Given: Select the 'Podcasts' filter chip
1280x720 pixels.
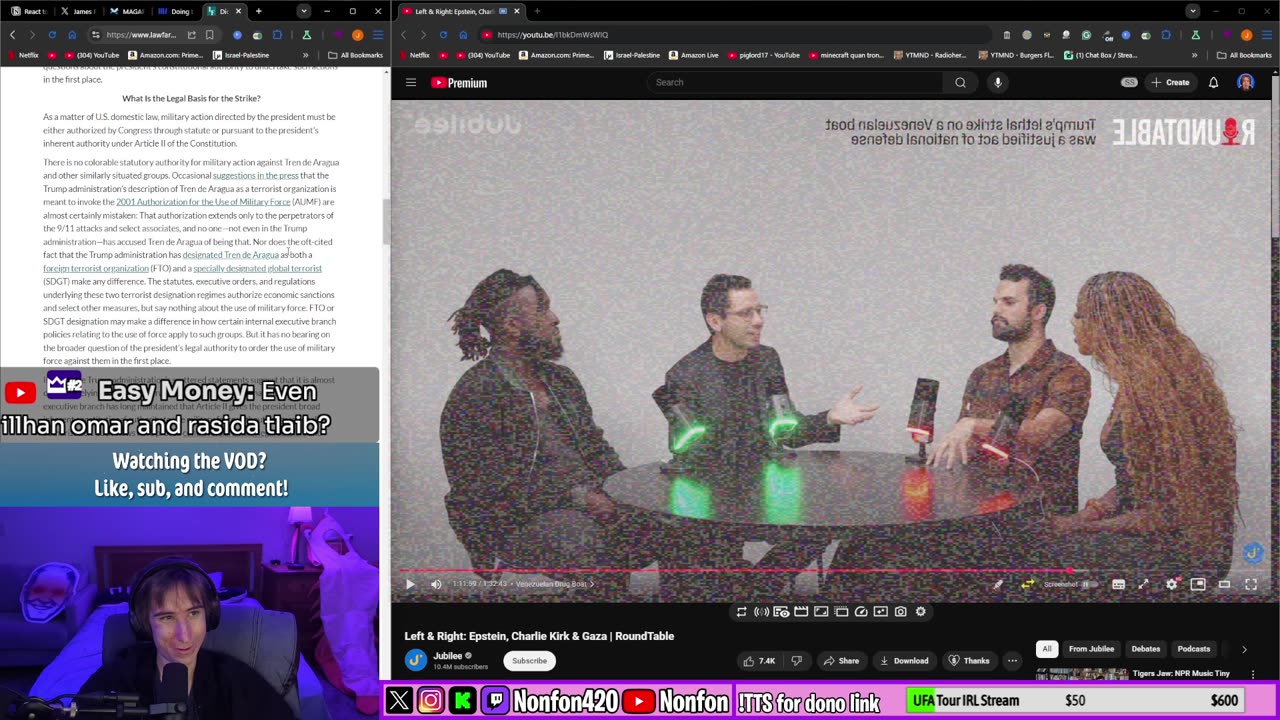Looking at the screenshot, I should (1194, 649).
